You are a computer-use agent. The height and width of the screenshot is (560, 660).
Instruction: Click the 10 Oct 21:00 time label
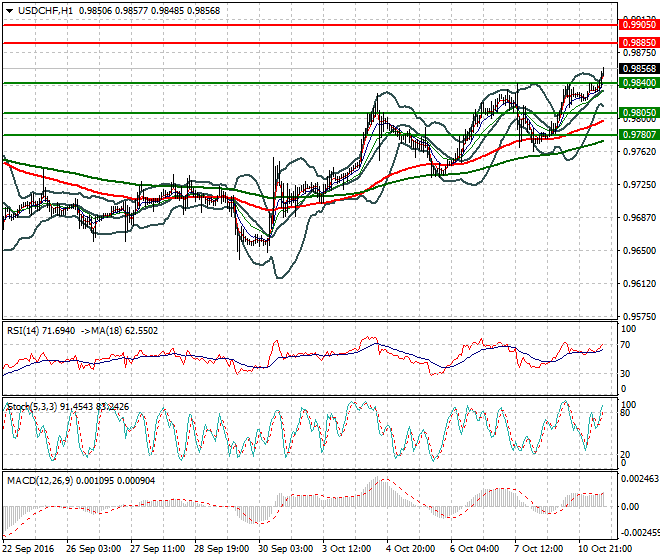605,549
